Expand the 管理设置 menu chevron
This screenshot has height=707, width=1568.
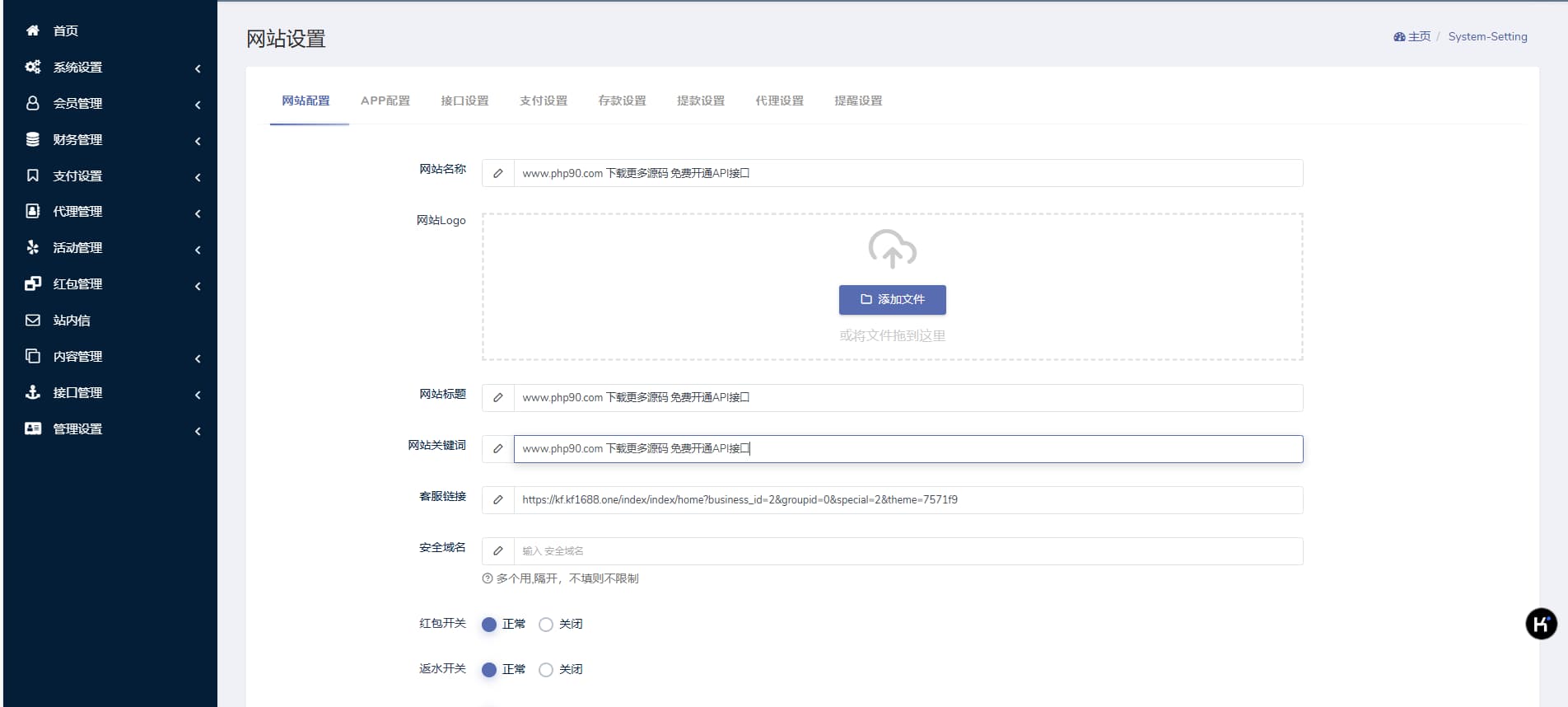(198, 431)
